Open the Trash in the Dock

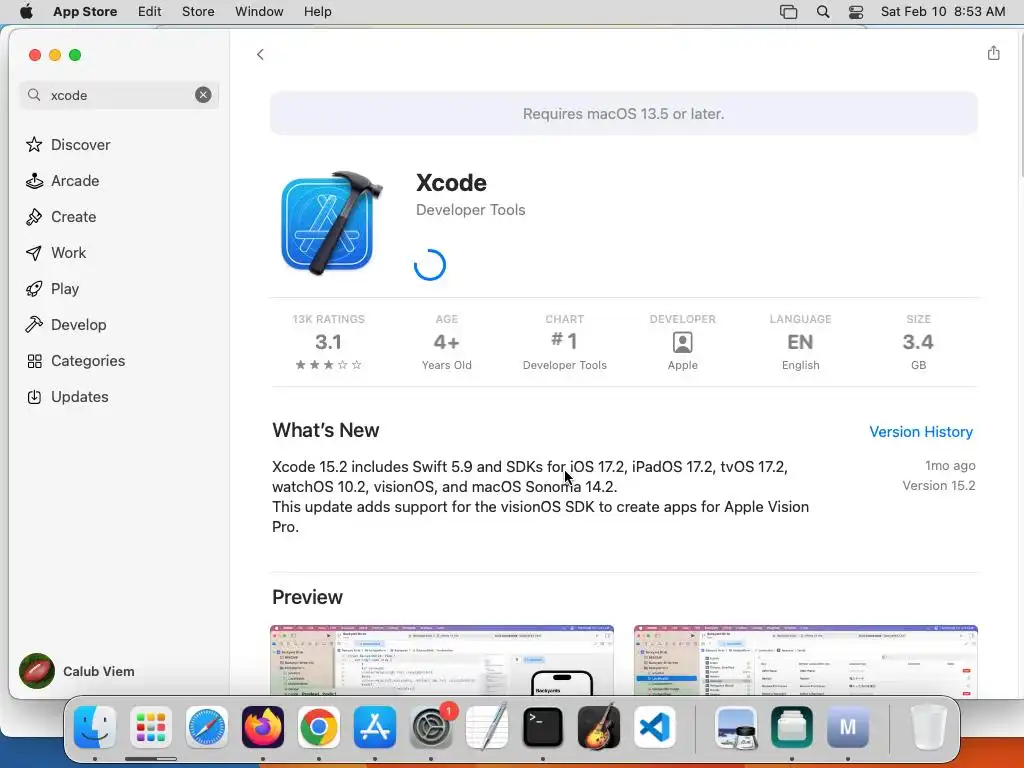pos(928,727)
